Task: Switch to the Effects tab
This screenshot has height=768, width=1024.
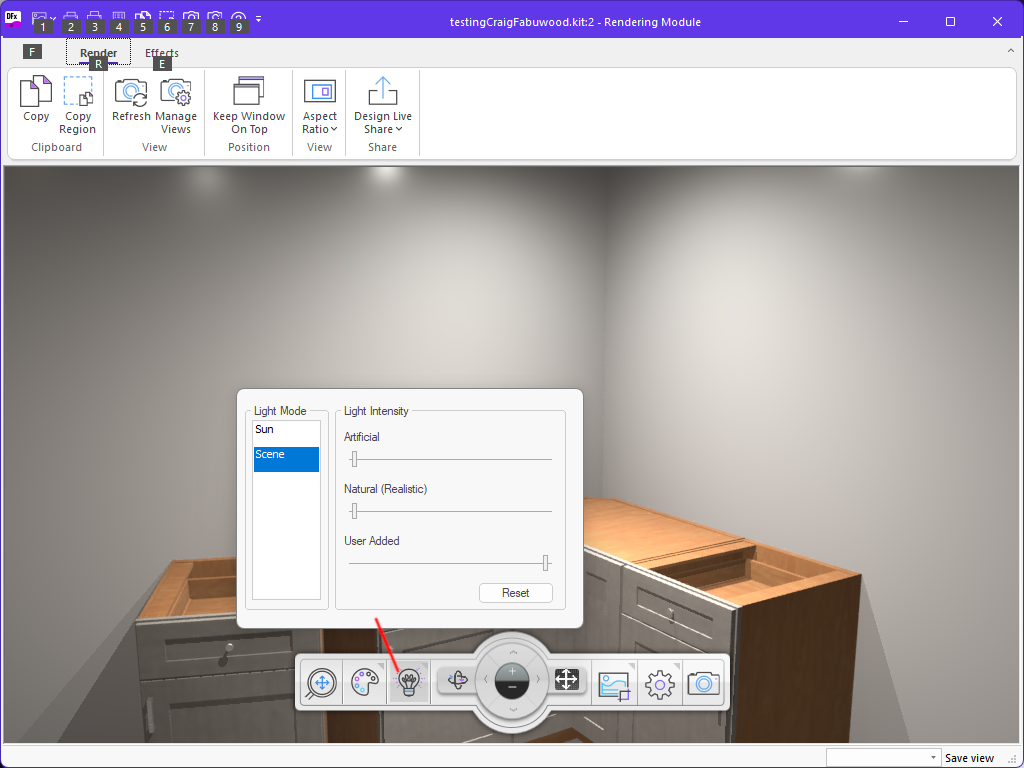Action: click(162, 53)
